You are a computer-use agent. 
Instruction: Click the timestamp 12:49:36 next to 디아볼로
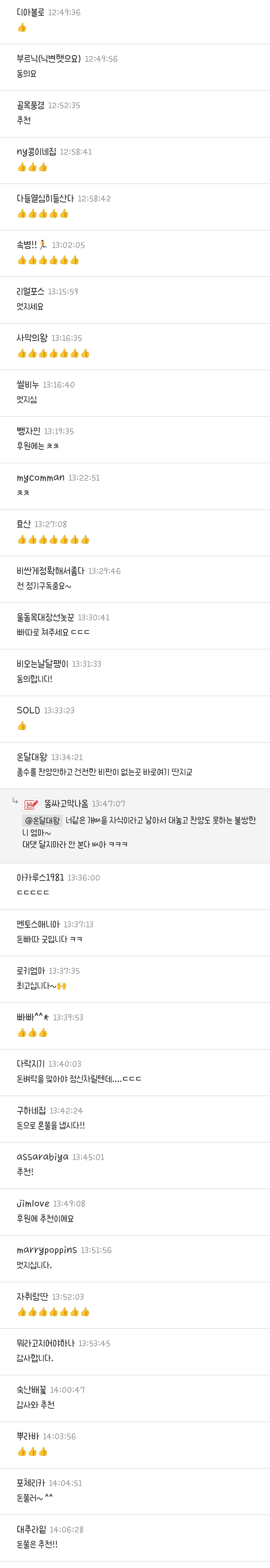pos(64,12)
